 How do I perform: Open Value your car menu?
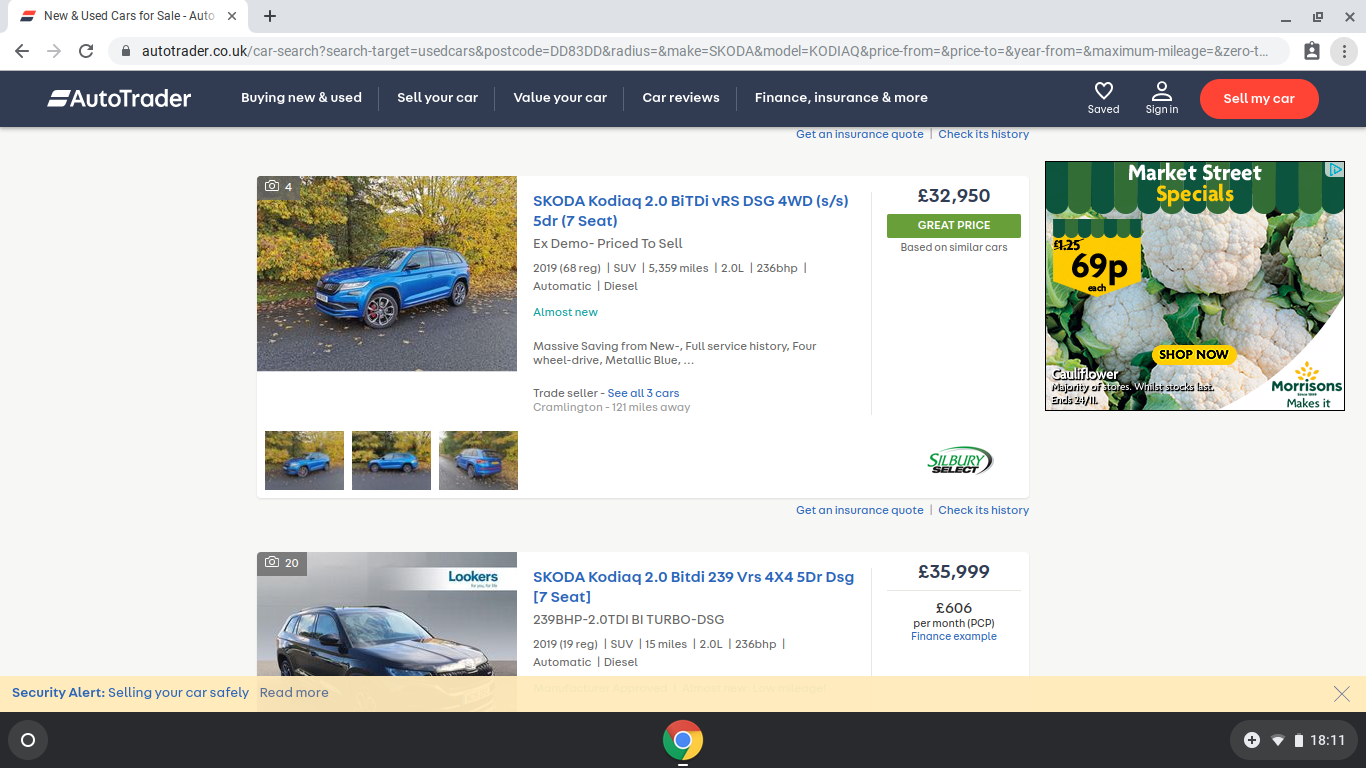point(560,98)
